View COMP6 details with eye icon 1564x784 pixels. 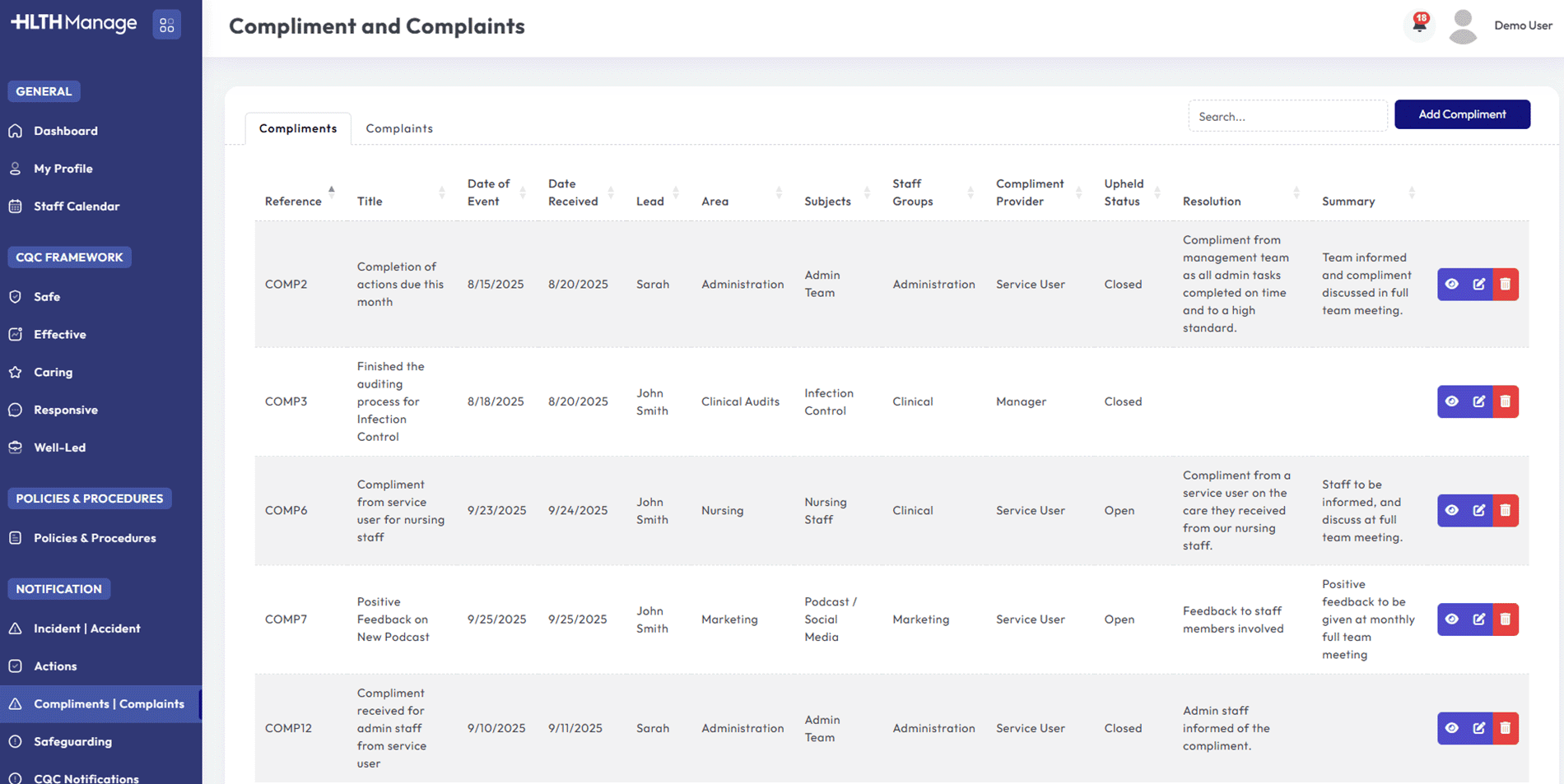pyautogui.click(x=1451, y=511)
